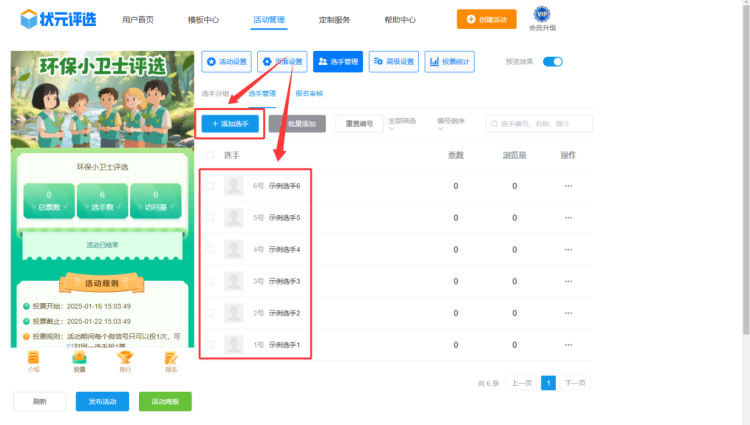The image size is (750, 425).
Task: Open the 排行 trophy icon
Action: 125,358
